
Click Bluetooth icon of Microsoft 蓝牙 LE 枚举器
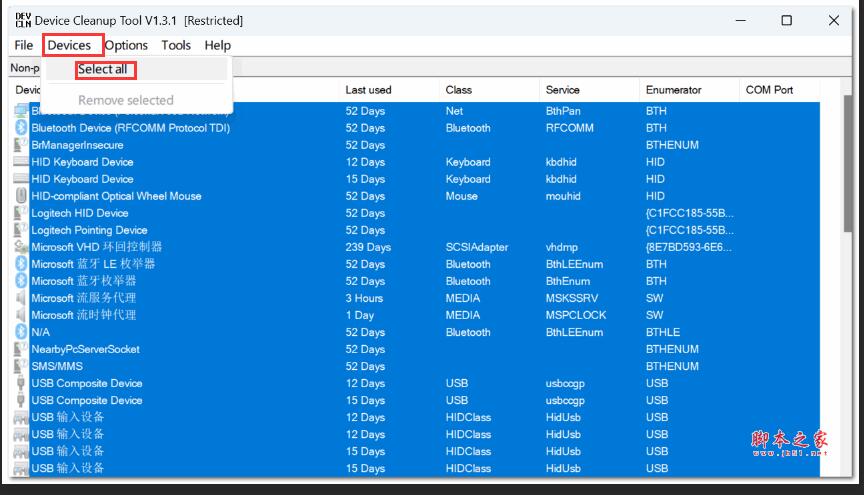click(21, 264)
